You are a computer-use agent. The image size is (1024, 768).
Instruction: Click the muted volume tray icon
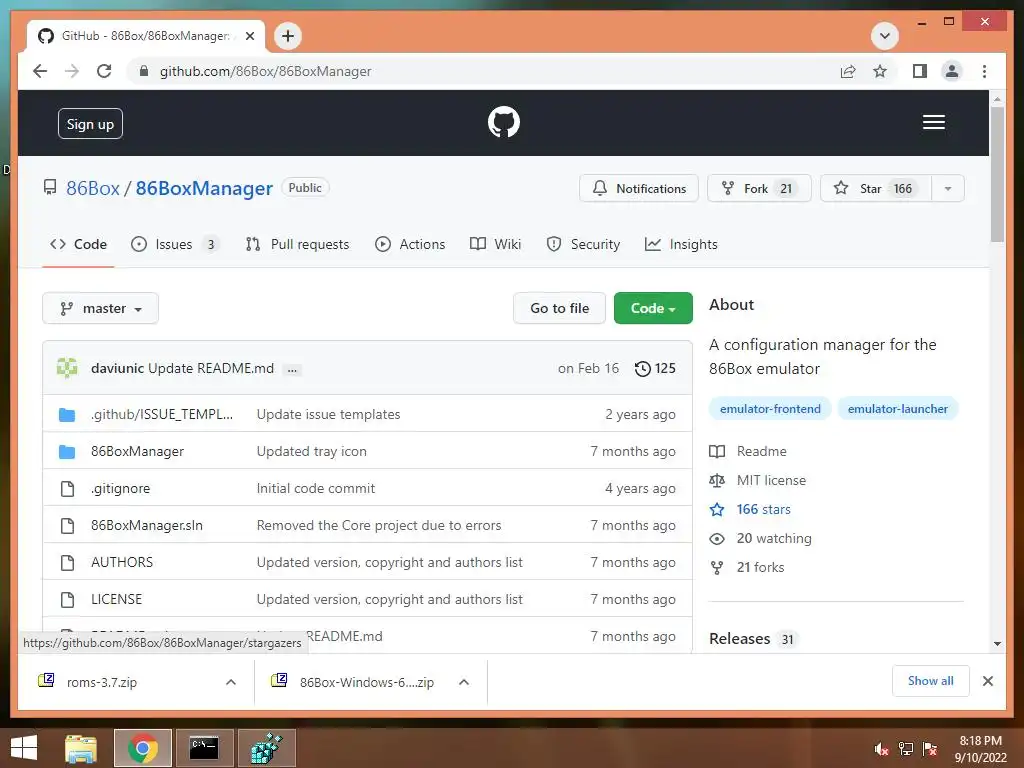pos(881,749)
